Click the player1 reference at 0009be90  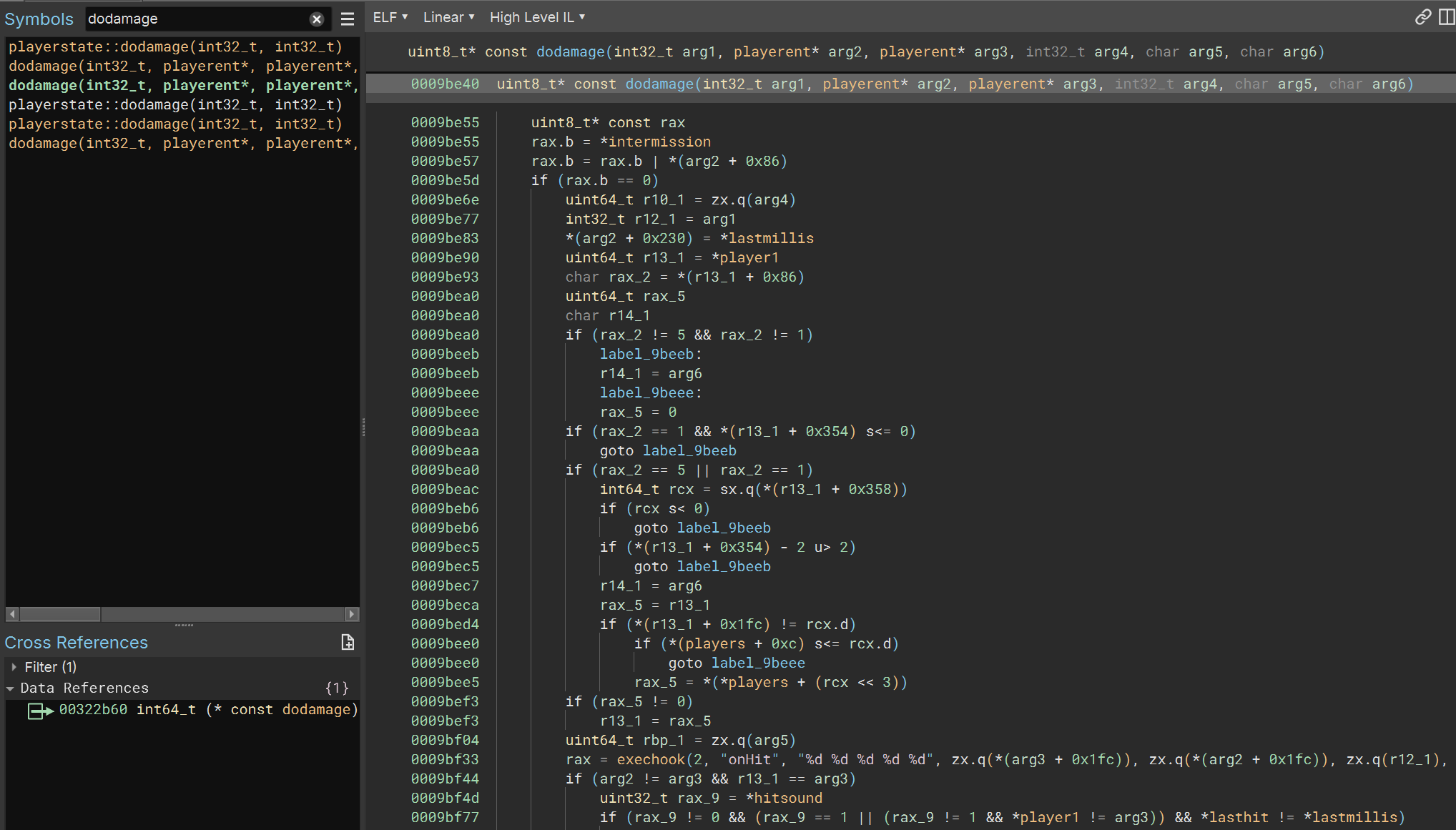click(x=749, y=257)
